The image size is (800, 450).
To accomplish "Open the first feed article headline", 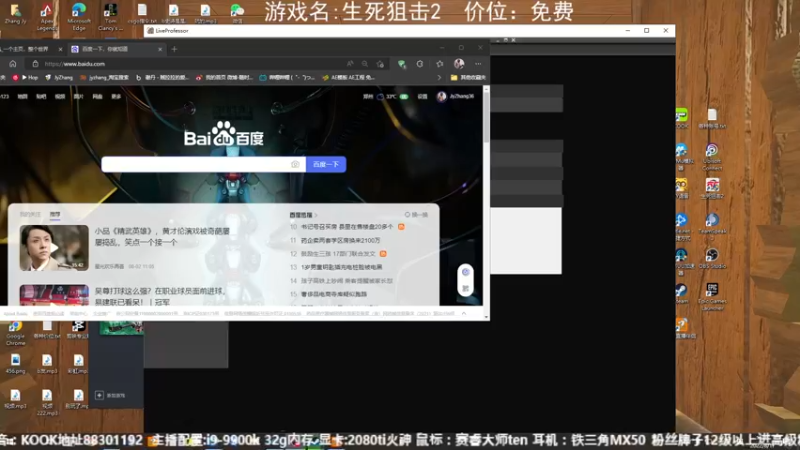I will (x=162, y=237).
